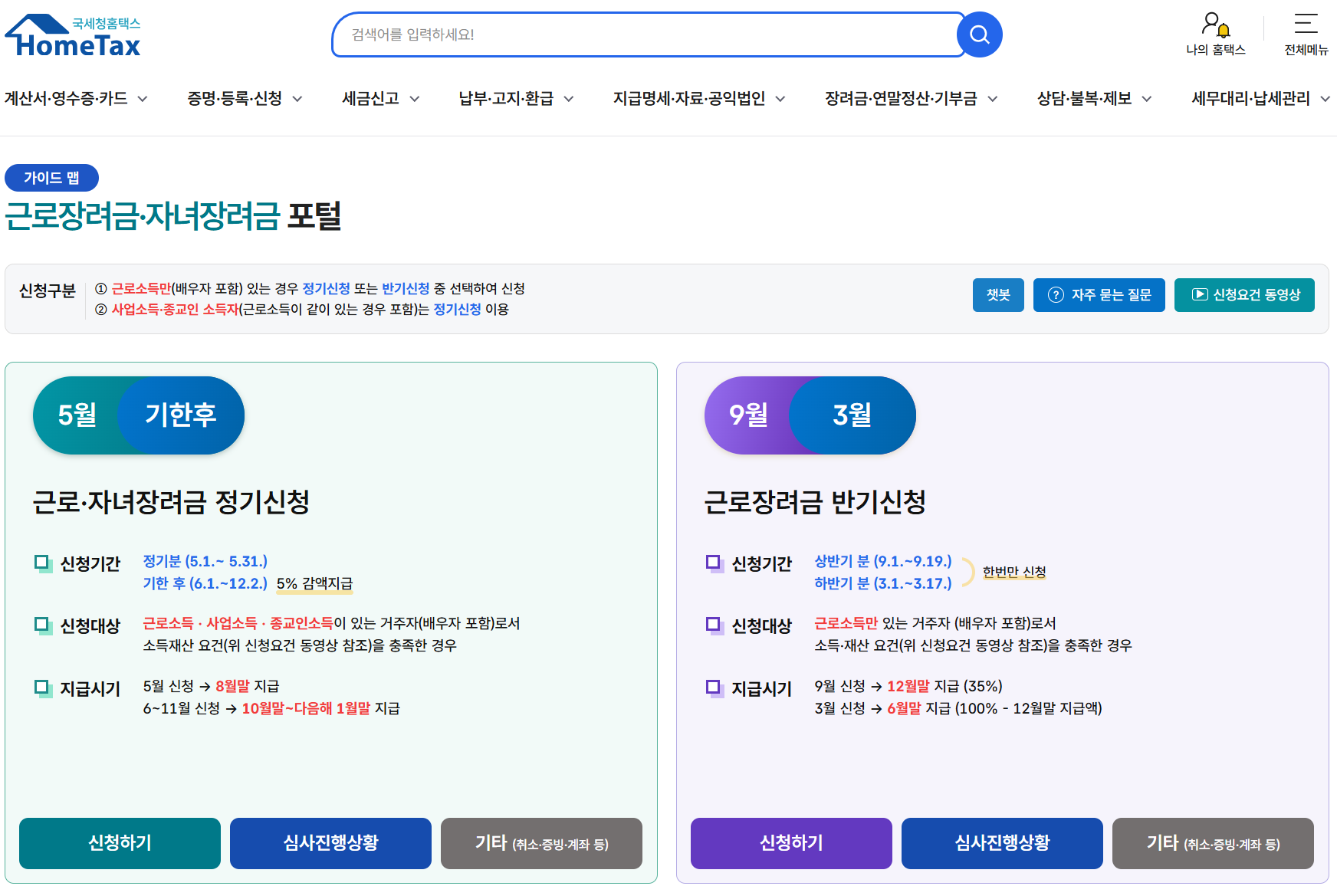Click 6월말 payment text in 반기신청
Screen dimensions: 1337x896
click(904, 708)
